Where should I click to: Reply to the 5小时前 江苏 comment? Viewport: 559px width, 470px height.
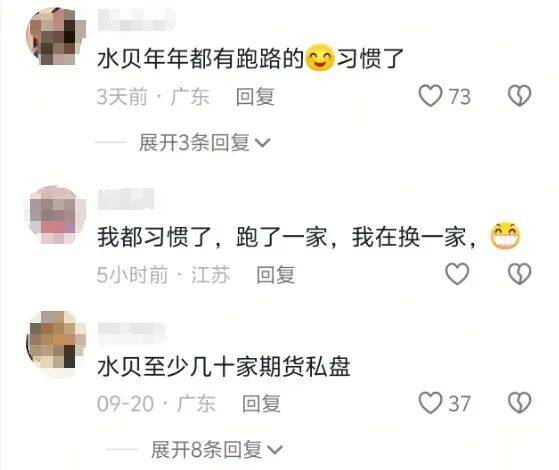click(x=276, y=275)
